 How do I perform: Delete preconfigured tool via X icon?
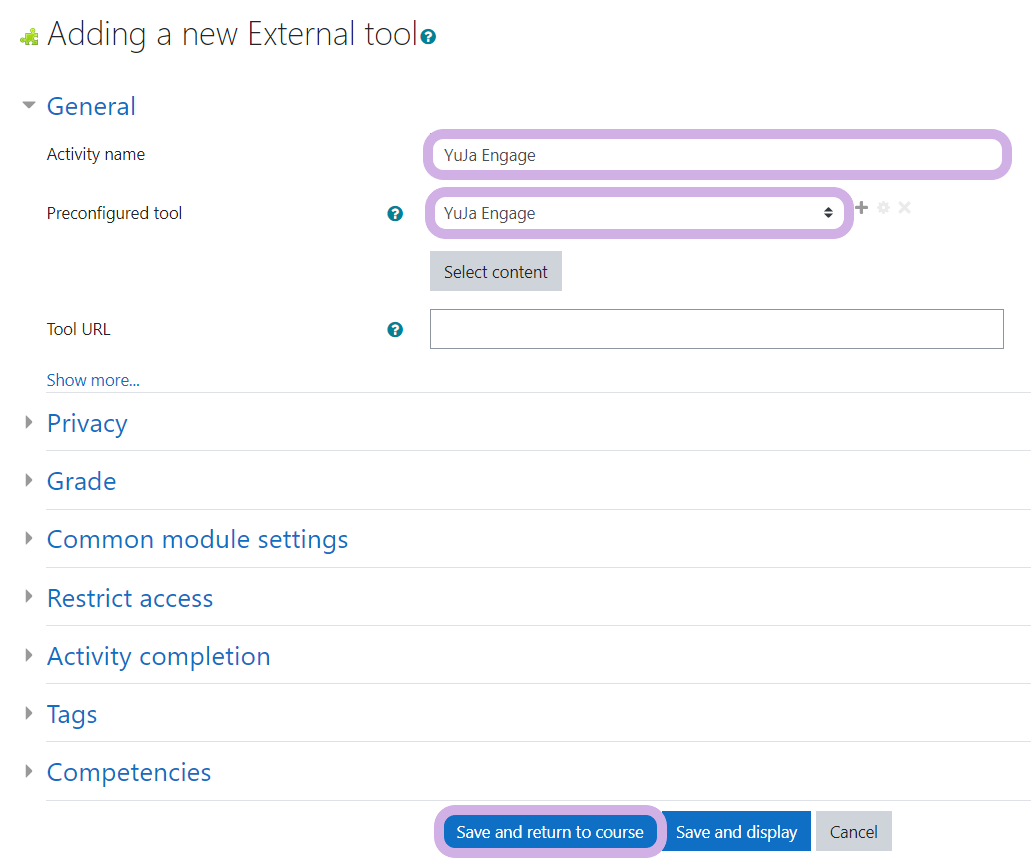(x=905, y=208)
